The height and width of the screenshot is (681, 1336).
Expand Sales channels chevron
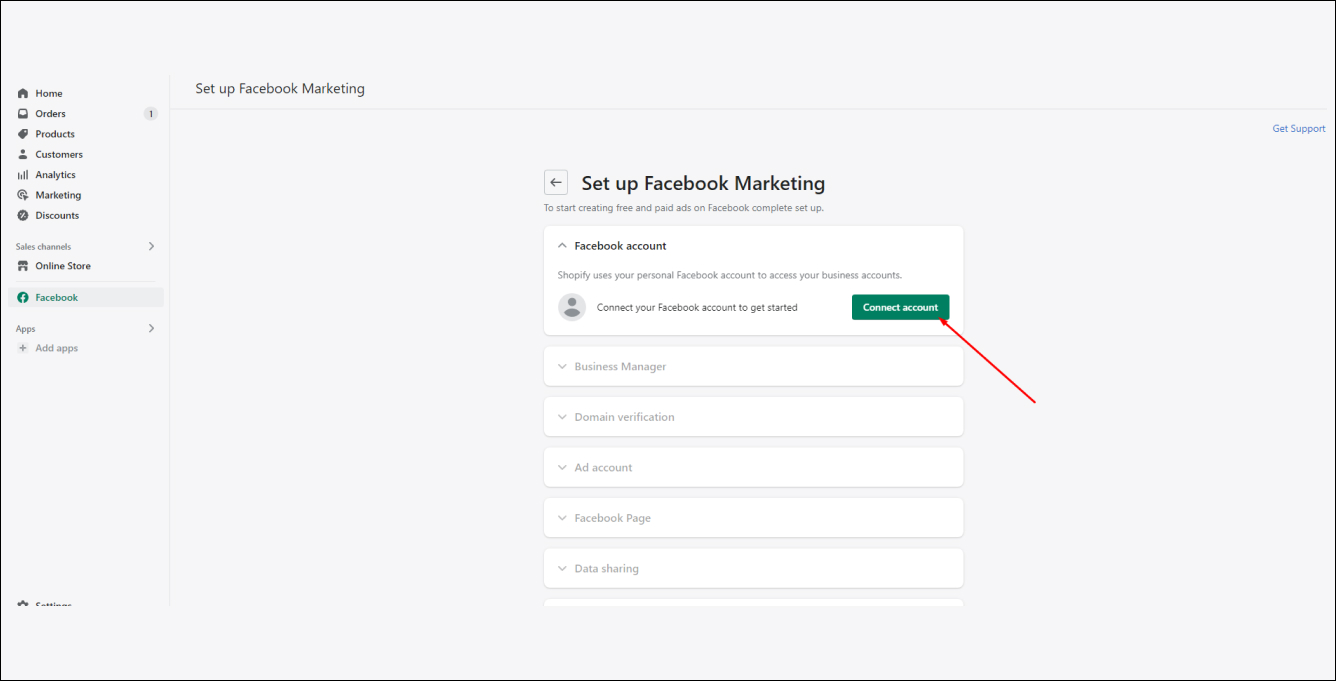point(152,246)
